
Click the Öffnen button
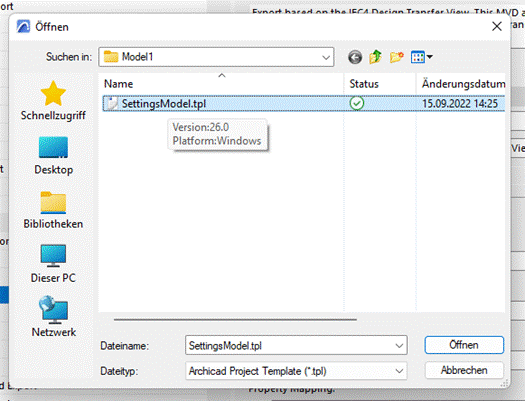pos(464,345)
